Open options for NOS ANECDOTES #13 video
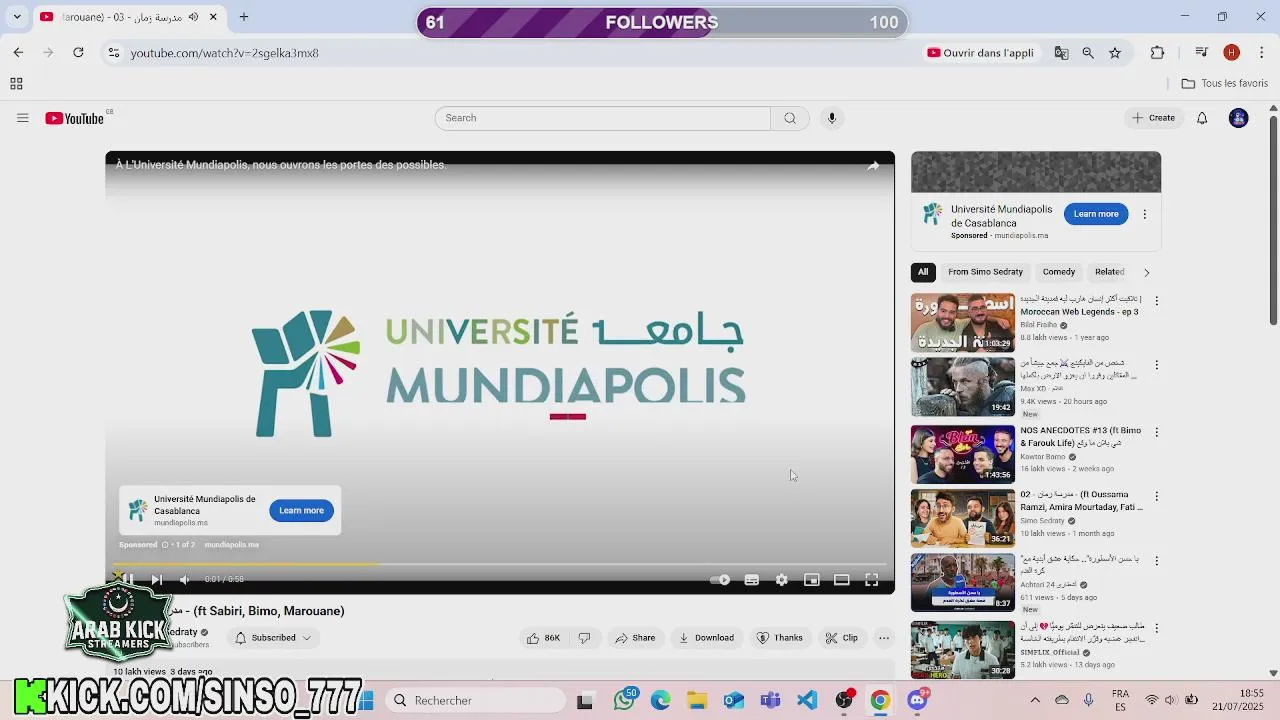Viewport: 1280px width, 720px height. point(1156,432)
